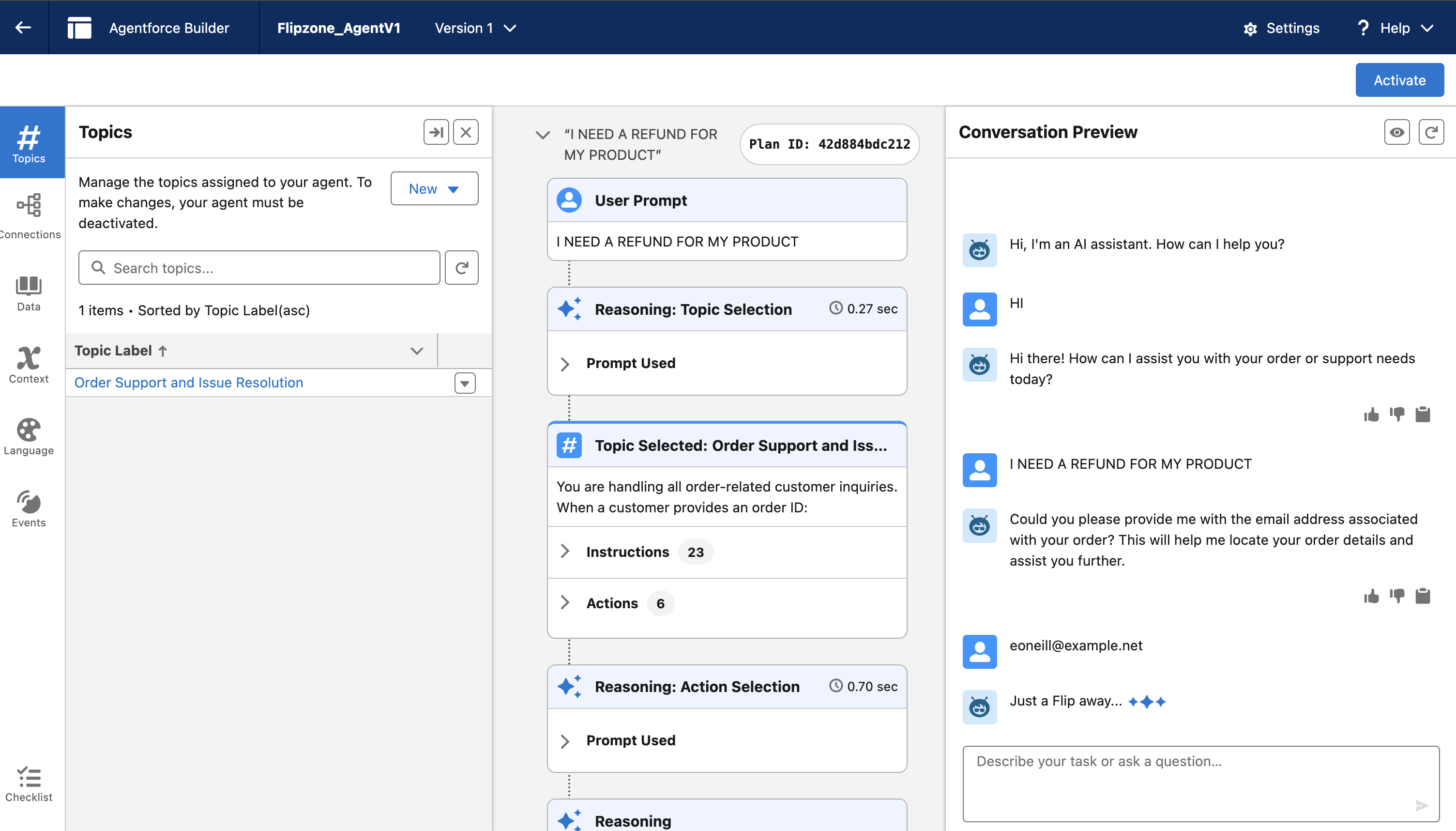Image resolution: width=1456 pixels, height=831 pixels.
Task: Thumbs down the email request response
Action: pyautogui.click(x=1396, y=596)
